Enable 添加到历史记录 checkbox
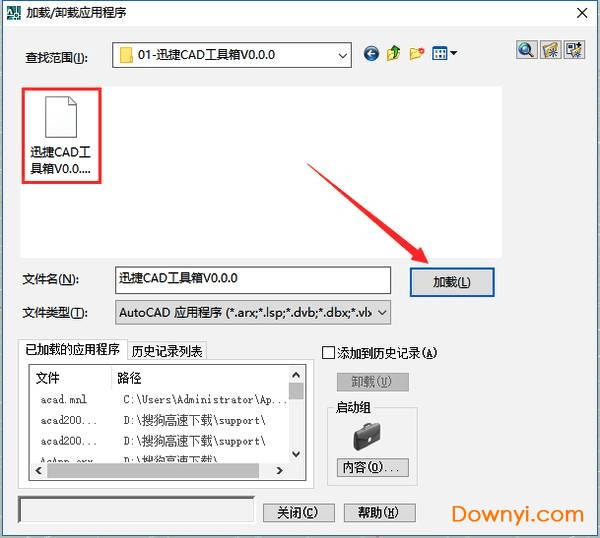The height and width of the screenshot is (538, 600). pos(328,353)
